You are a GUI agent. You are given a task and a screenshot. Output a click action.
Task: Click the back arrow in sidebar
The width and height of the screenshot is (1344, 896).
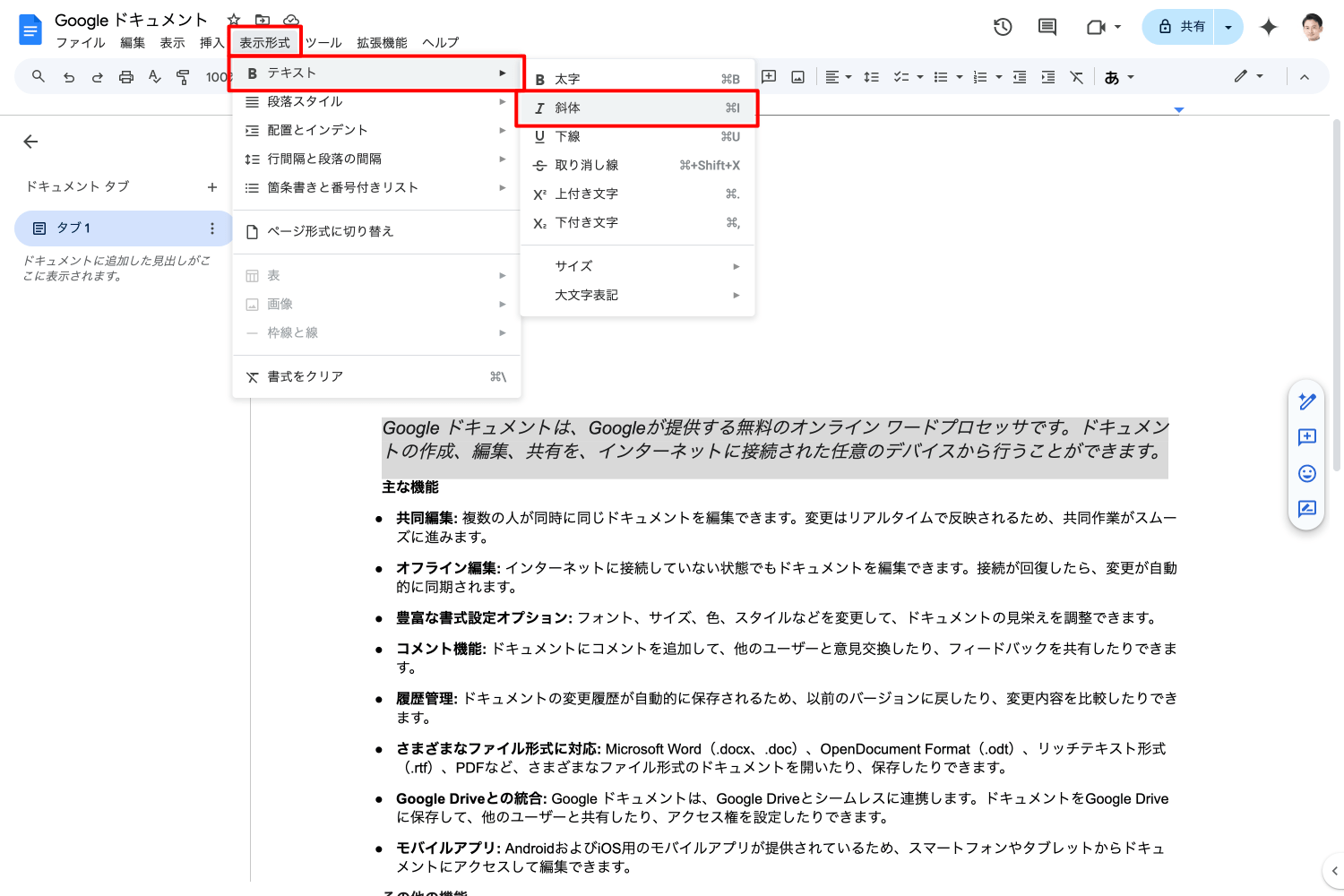click(x=30, y=142)
